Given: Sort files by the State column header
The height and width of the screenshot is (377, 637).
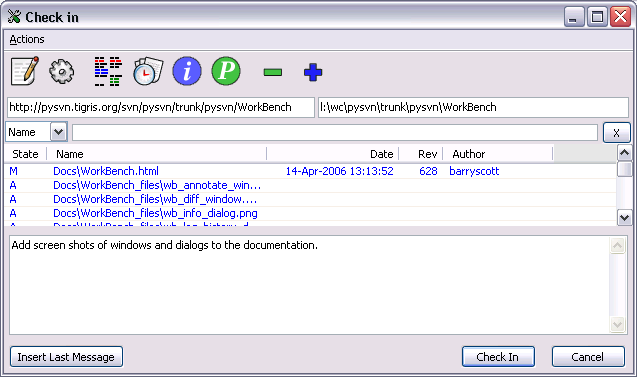Looking at the screenshot, I should click(x=25, y=154).
